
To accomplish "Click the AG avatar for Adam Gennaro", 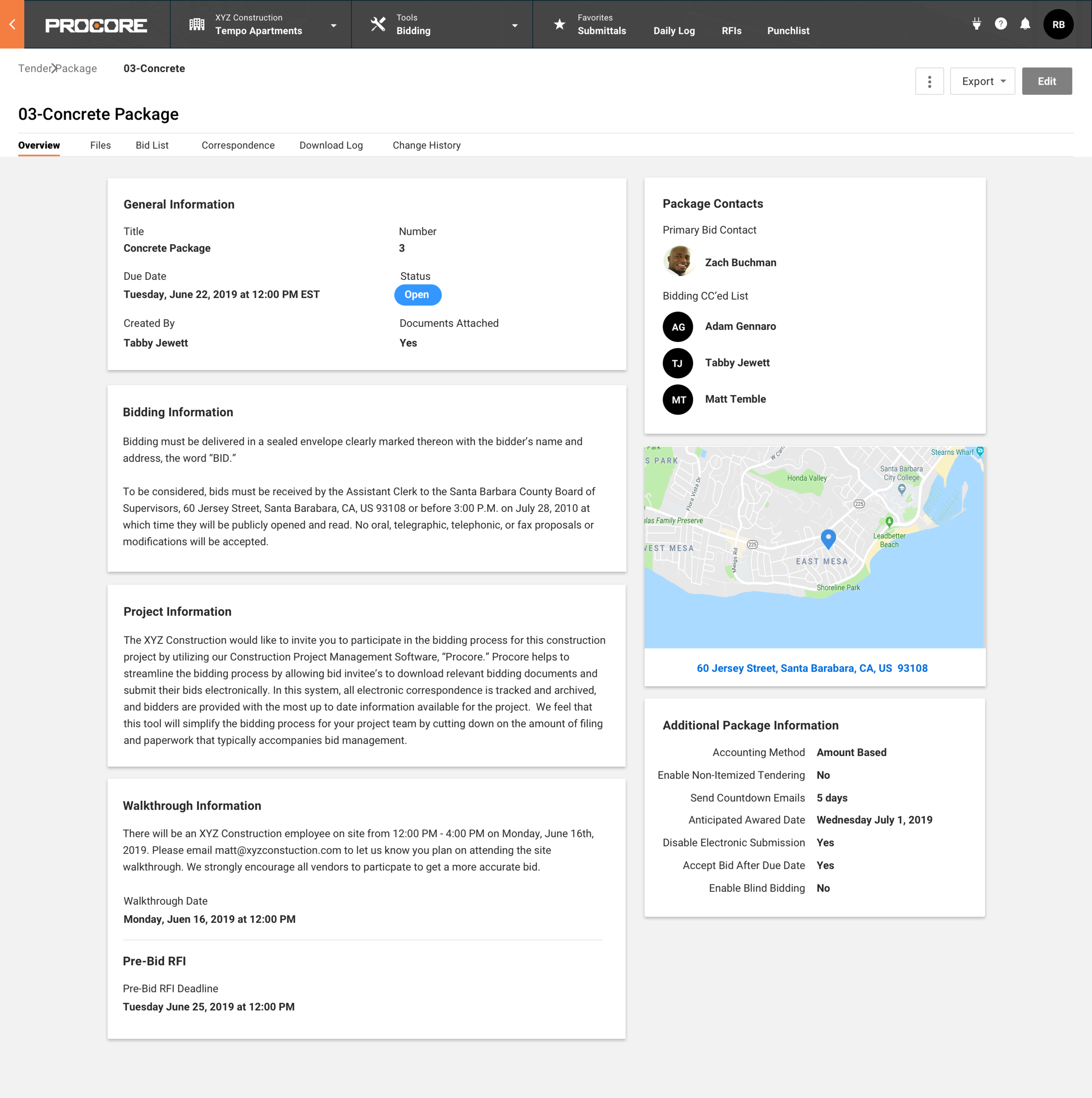I will click(x=678, y=327).
